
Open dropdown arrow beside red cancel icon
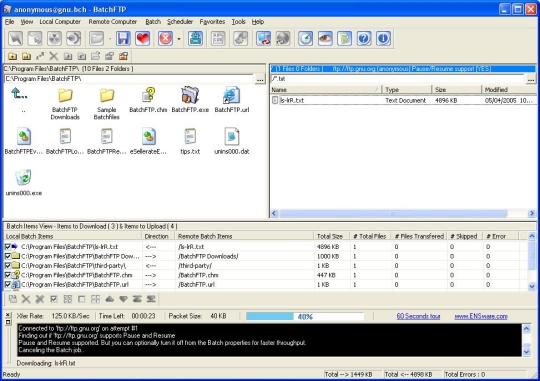pos(179,39)
